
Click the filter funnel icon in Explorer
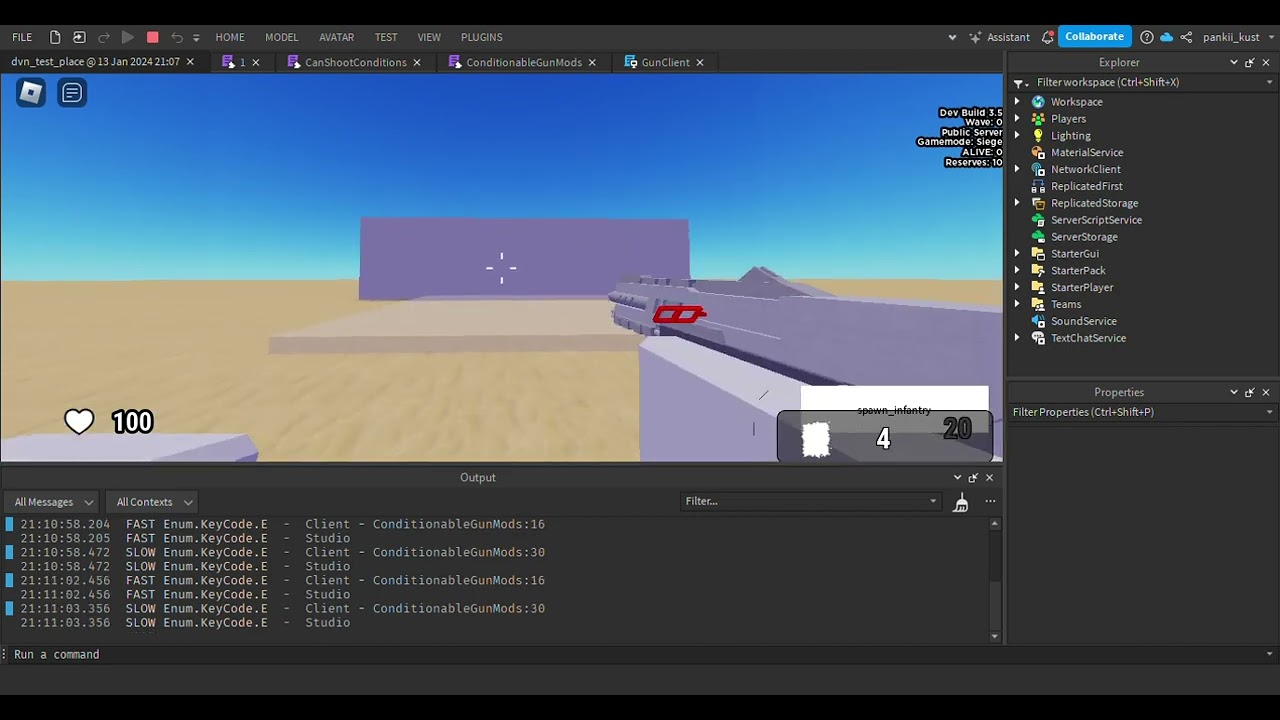[x=1019, y=83]
